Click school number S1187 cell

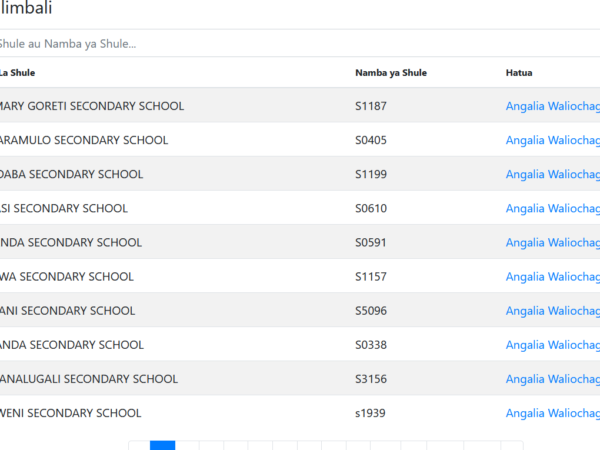[x=371, y=106]
